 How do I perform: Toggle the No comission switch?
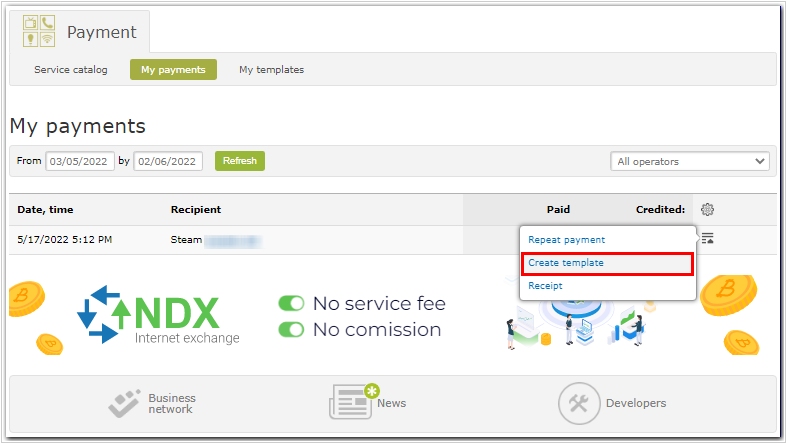point(291,329)
